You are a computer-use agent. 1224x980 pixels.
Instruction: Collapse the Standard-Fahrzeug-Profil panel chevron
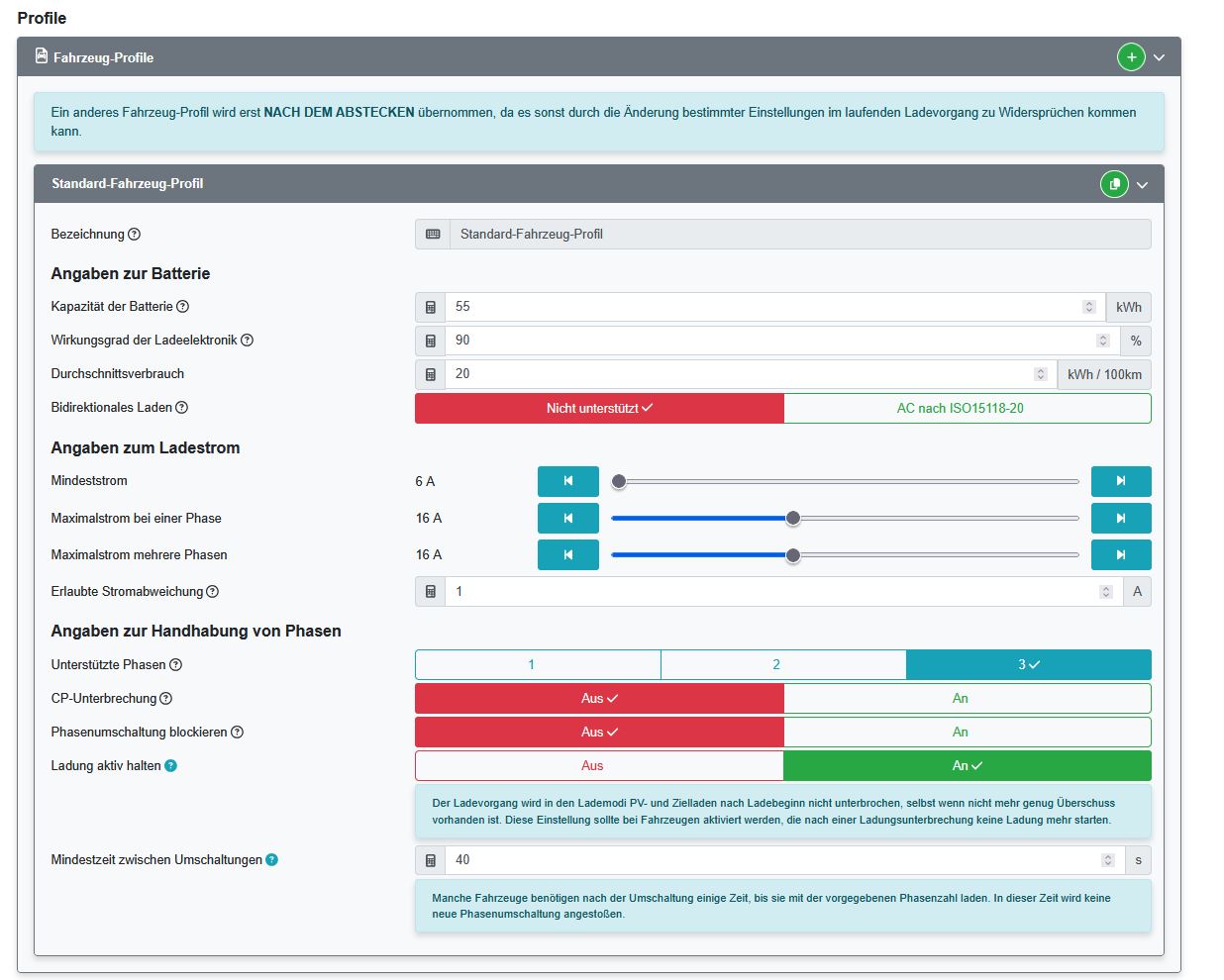point(1142,185)
